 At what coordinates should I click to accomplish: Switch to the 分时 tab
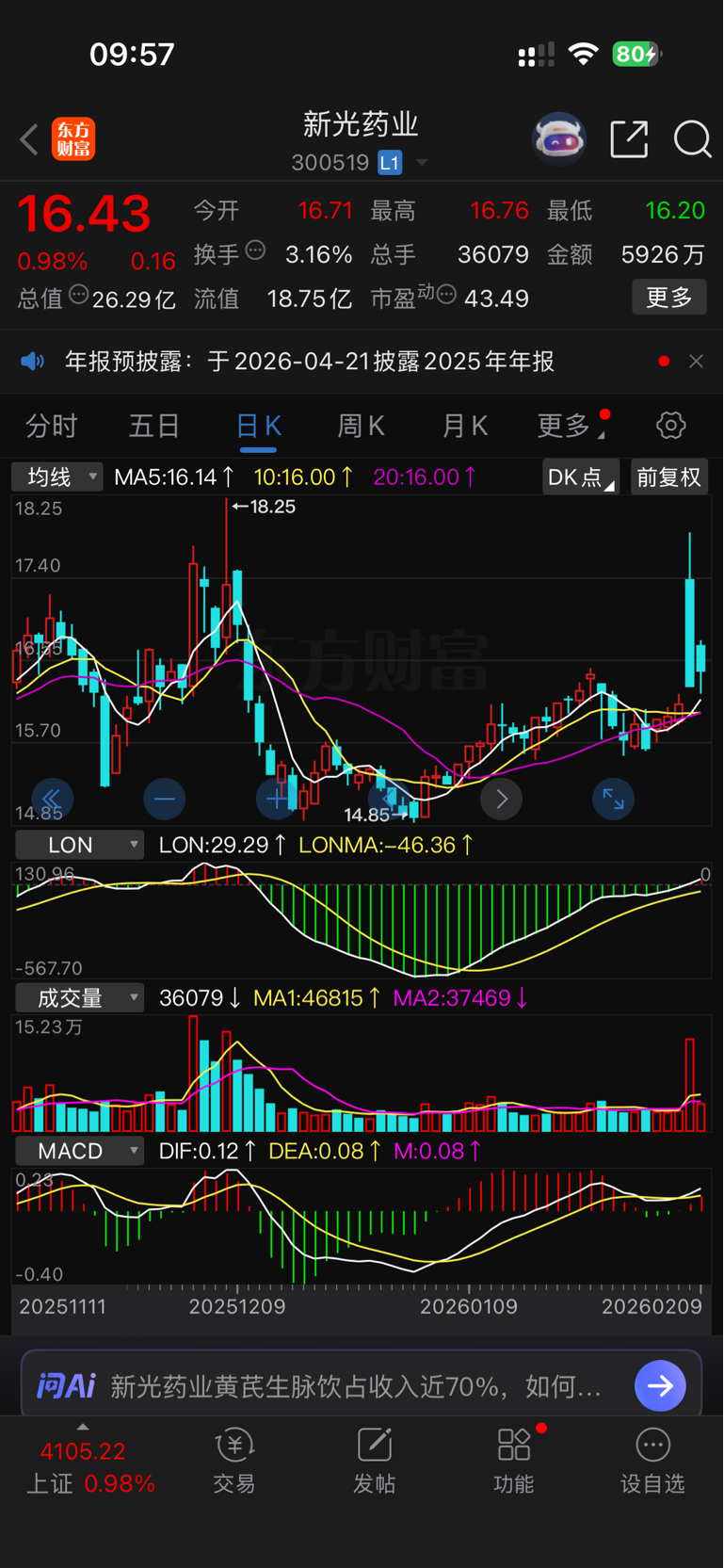click(x=51, y=426)
